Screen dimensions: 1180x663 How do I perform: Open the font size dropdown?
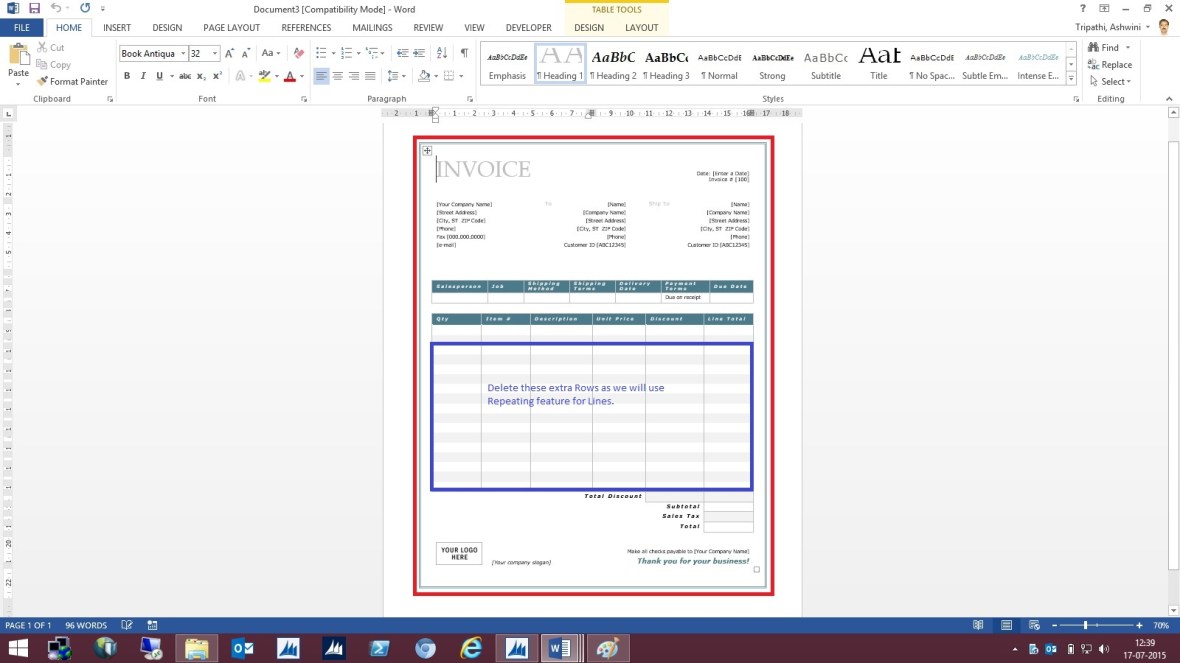pos(214,52)
